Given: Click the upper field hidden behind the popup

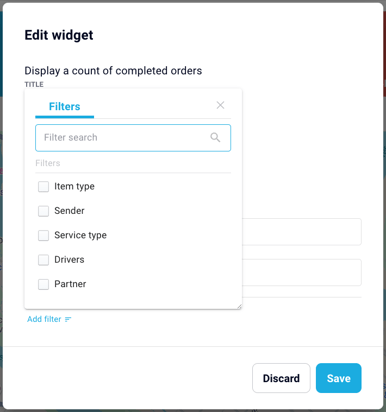Looking at the screenshot, I should point(302,232).
